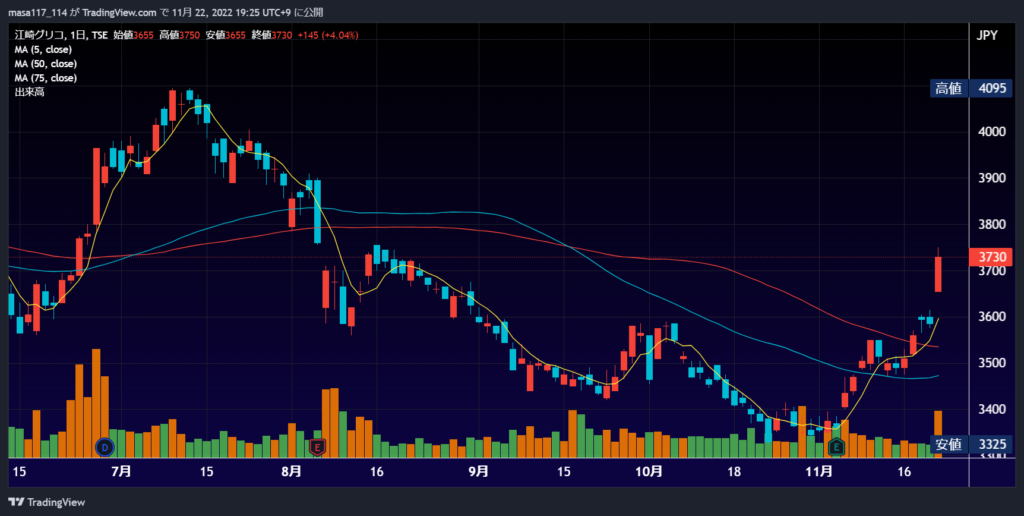This screenshot has width=1024, height=516.
Task: Click the 3500 price axis value
Action: (x=992, y=363)
